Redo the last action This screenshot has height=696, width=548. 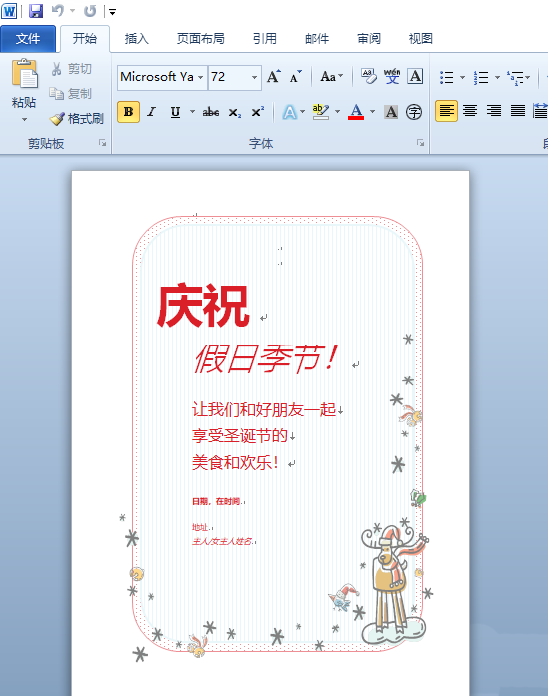pyautogui.click(x=90, y=11)
